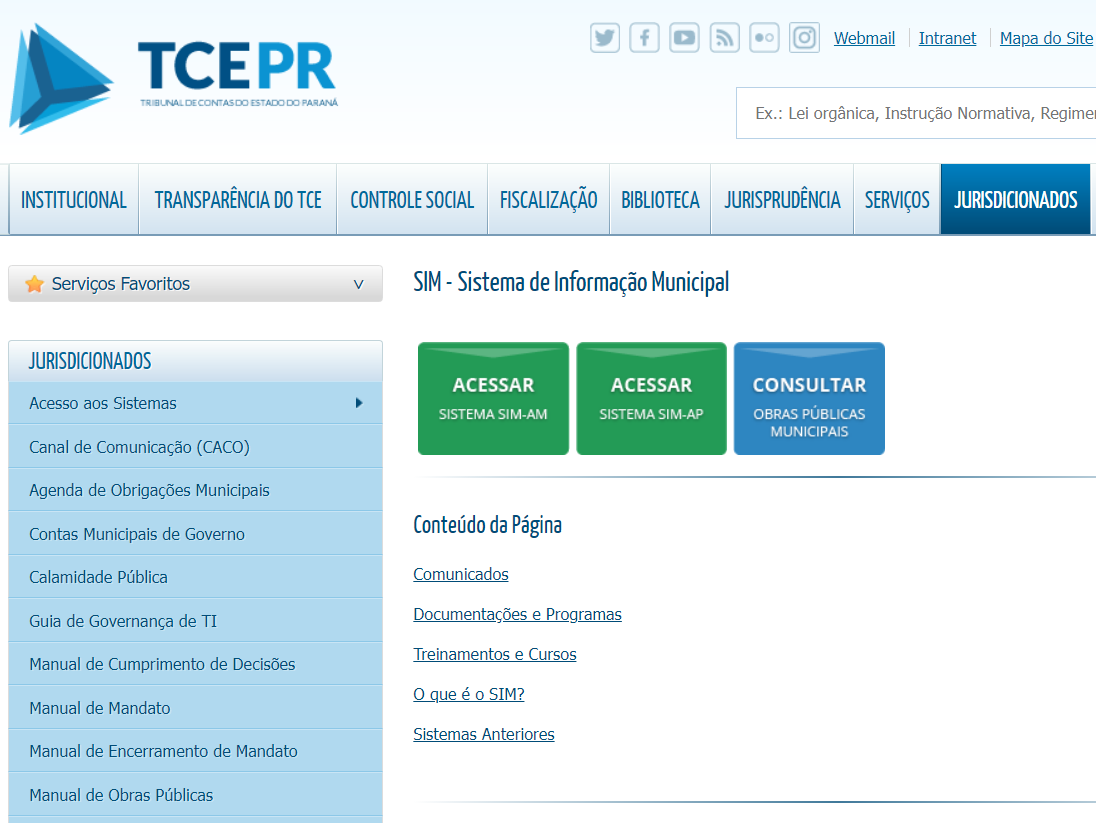
Task: Click the 'Conteúdo da Página' heading
Action: 487,525
